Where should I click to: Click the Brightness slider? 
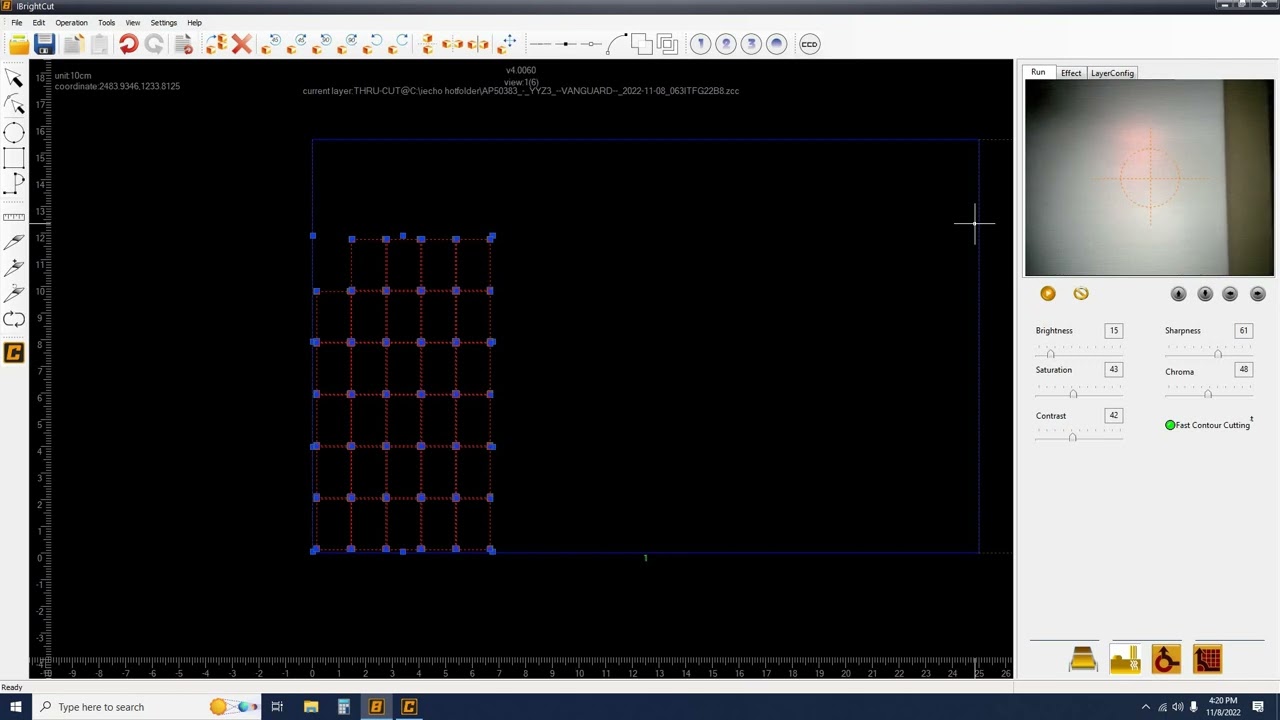point(1078,353)
